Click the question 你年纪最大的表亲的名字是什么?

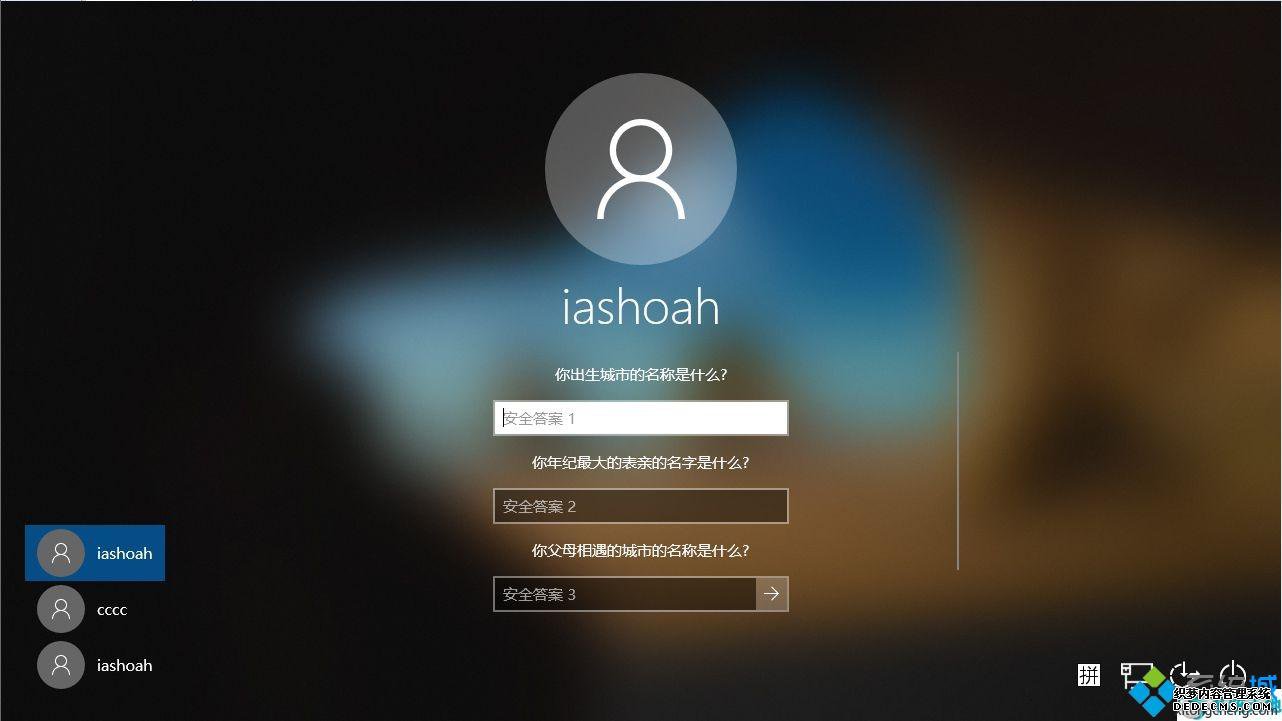point(641,463)
